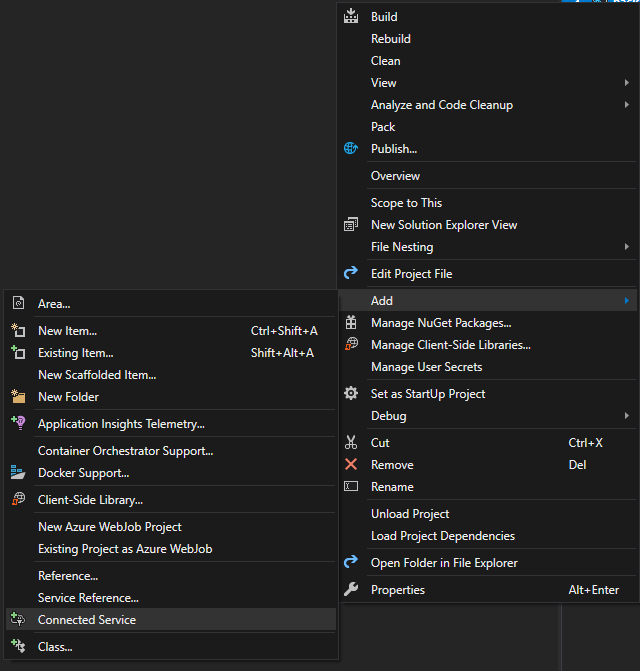Click the Set as StartUp Project gear icon
This screenshot has height=671, width=640.
pyautogui.click(x=351, y=393)
